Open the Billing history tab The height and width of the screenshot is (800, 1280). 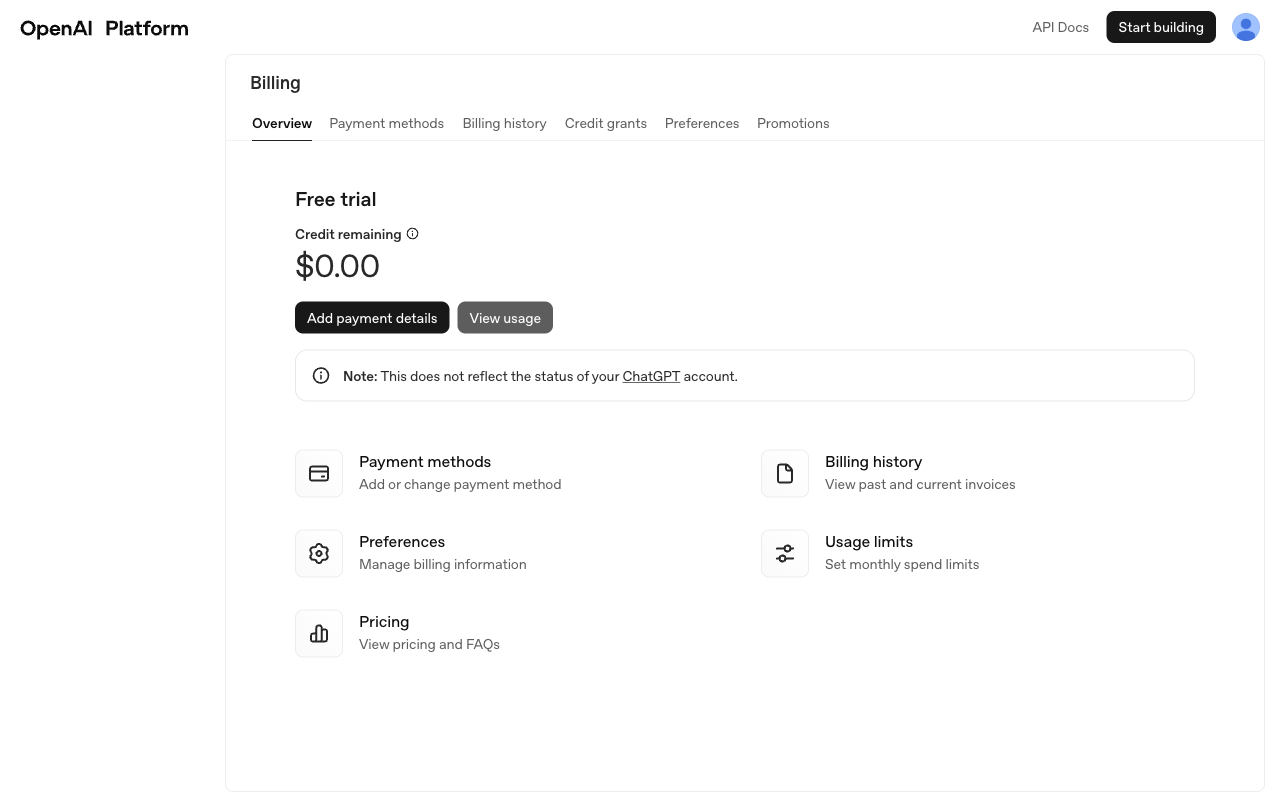(x=504, y=123)
